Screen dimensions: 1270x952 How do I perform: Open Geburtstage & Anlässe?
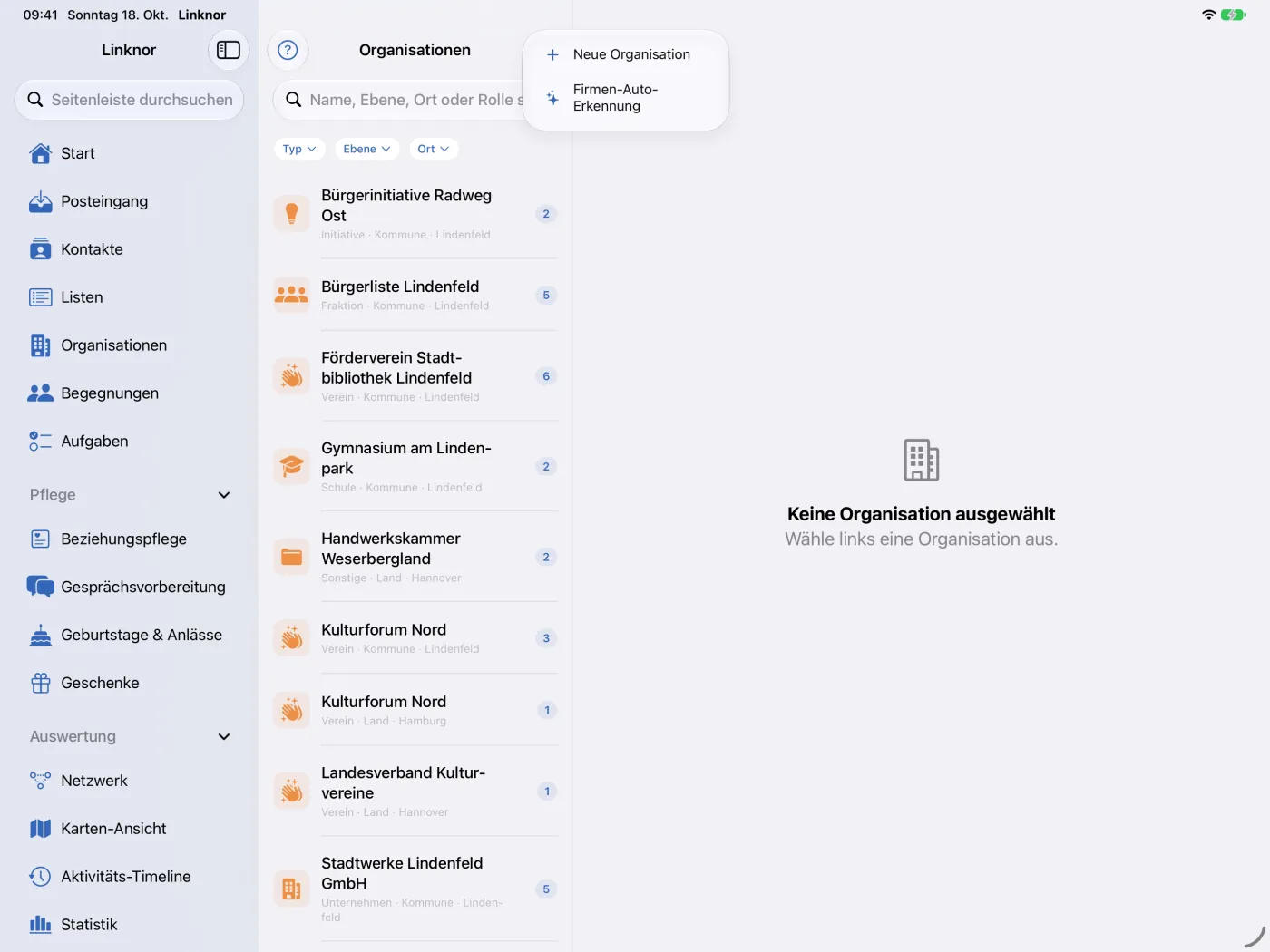click(x=129, y=635)
